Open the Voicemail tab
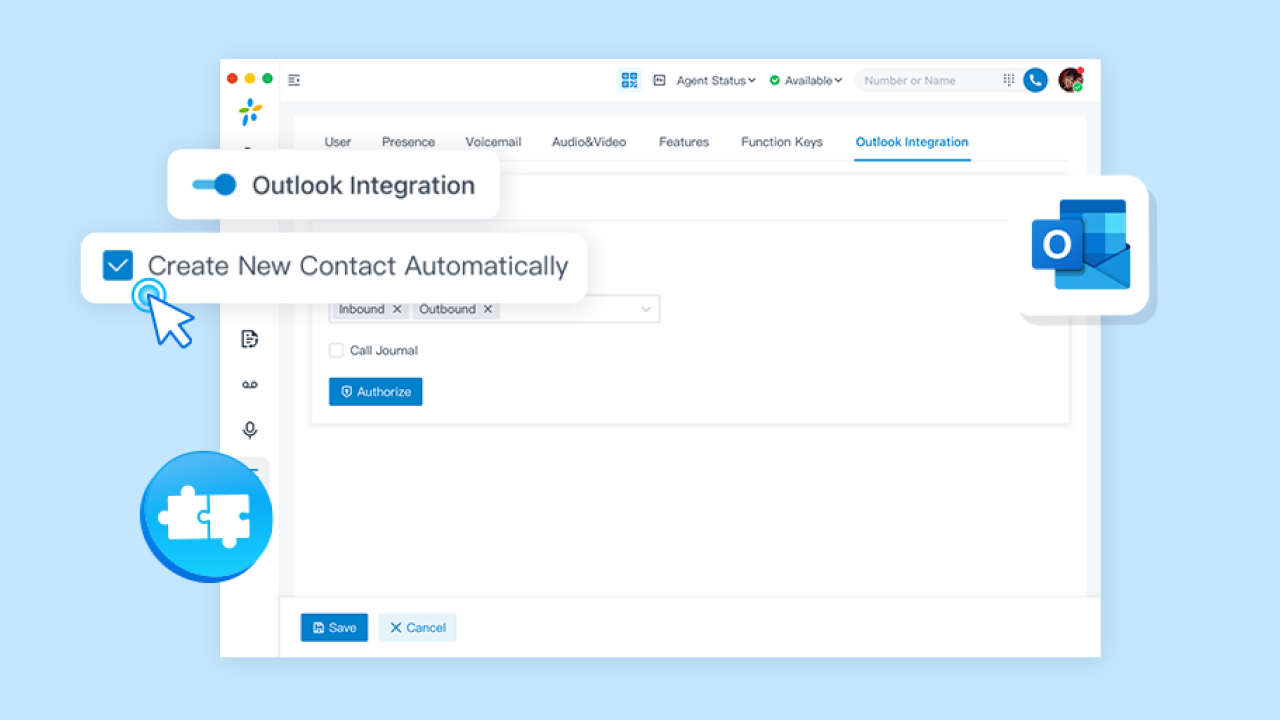Screen dimensions: 1280x720 coord(493,142)
